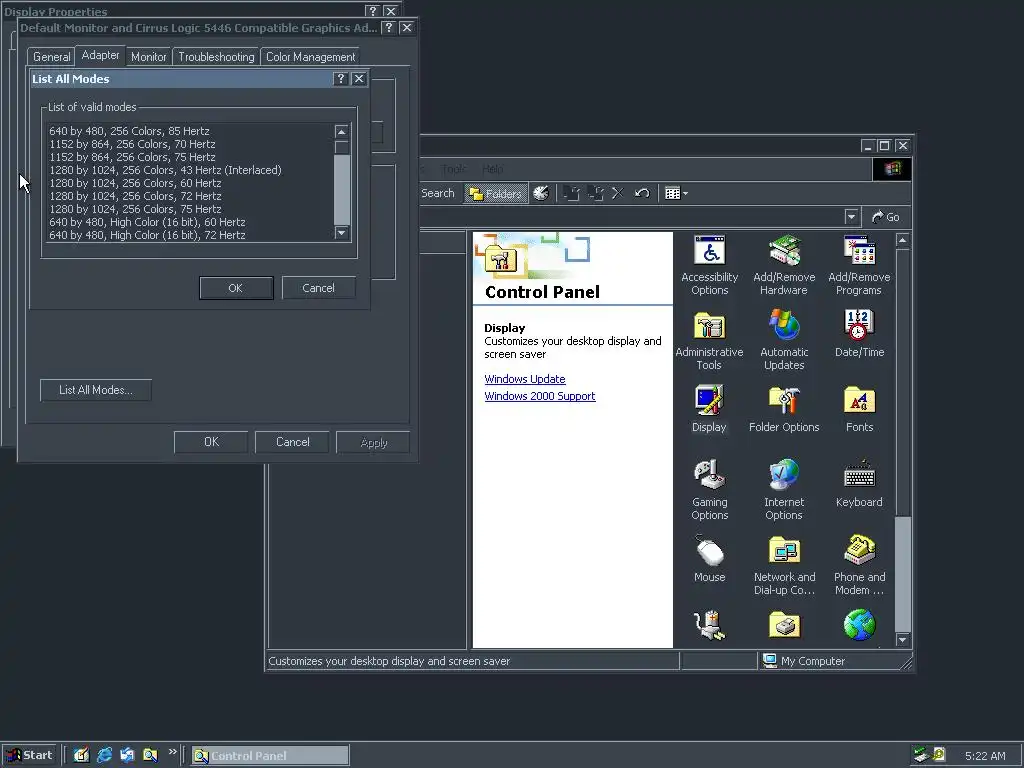Launch Internet Explorer from Quick Launch
Viewport: 1024px width, 768px height.
[104, 756]
